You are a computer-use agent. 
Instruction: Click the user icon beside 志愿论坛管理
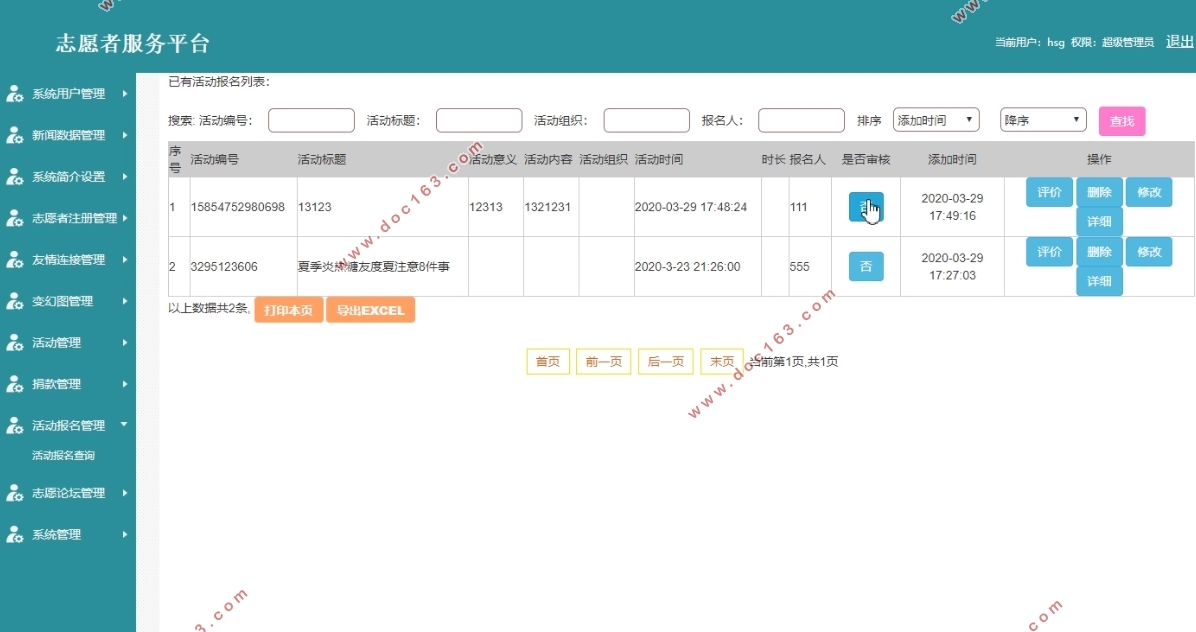pos(14,493)
